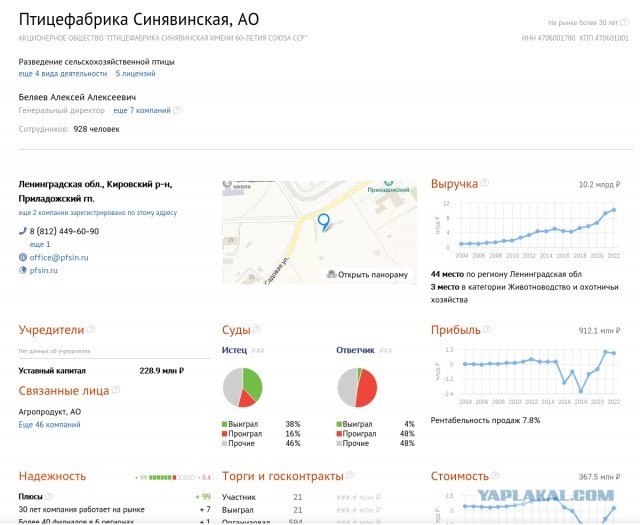Click help icon beside 'еще 7 компаний'
Screen dimensions: 640x525
click(x=177, y=110)
